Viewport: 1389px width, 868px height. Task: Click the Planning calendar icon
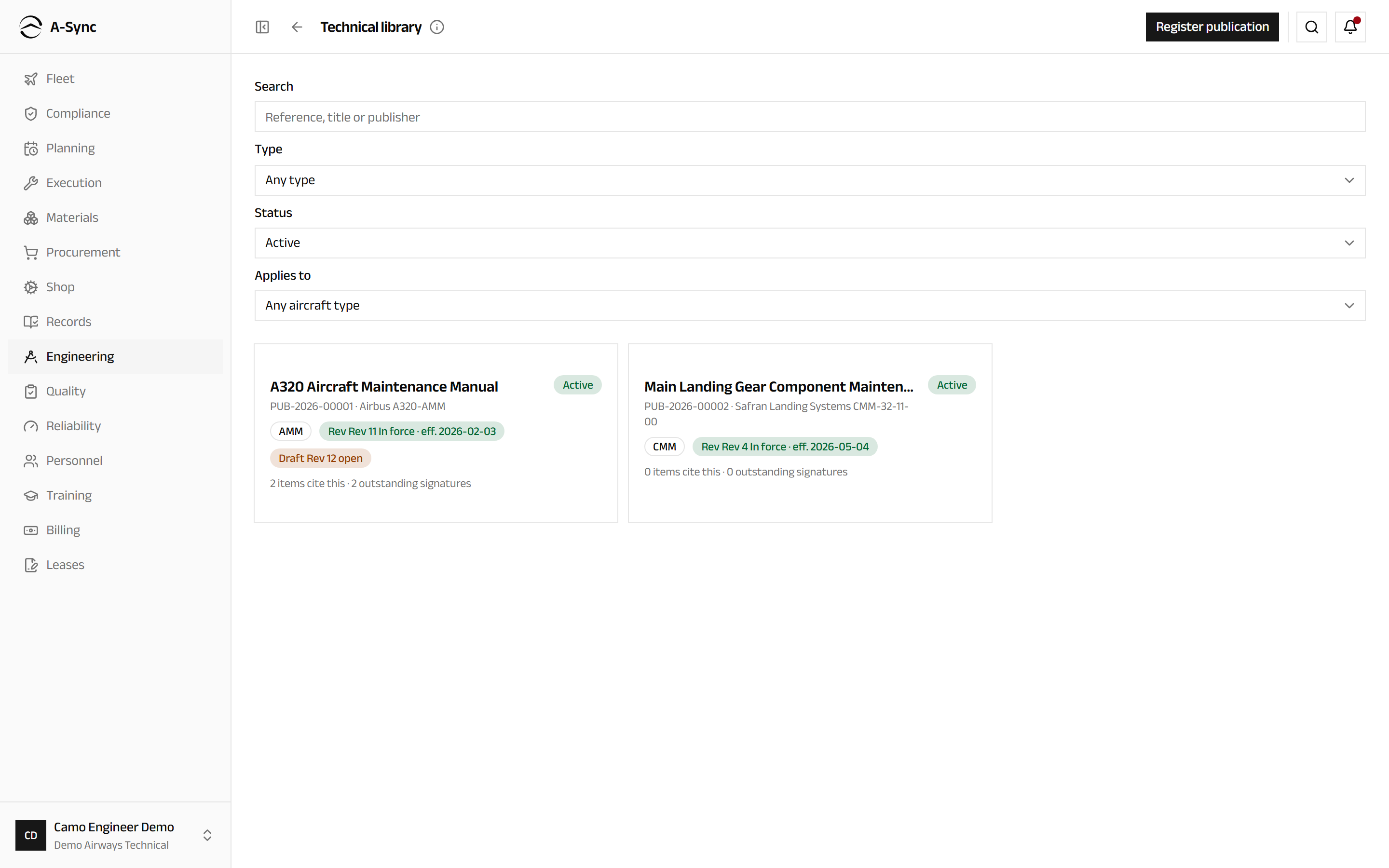31,148
